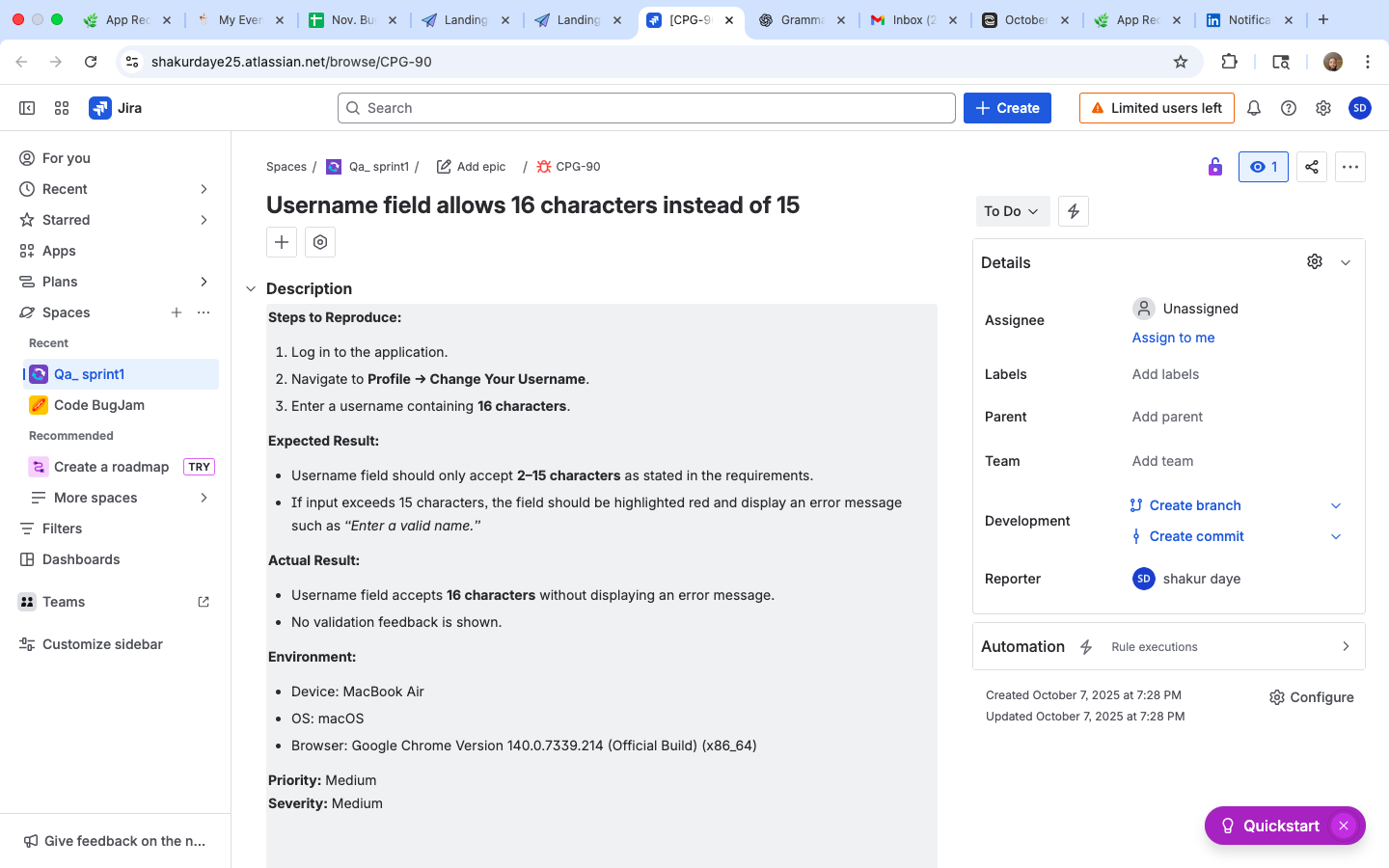Toggle watching with the eye icon

pyautogui.click(x=1263, y=166)
